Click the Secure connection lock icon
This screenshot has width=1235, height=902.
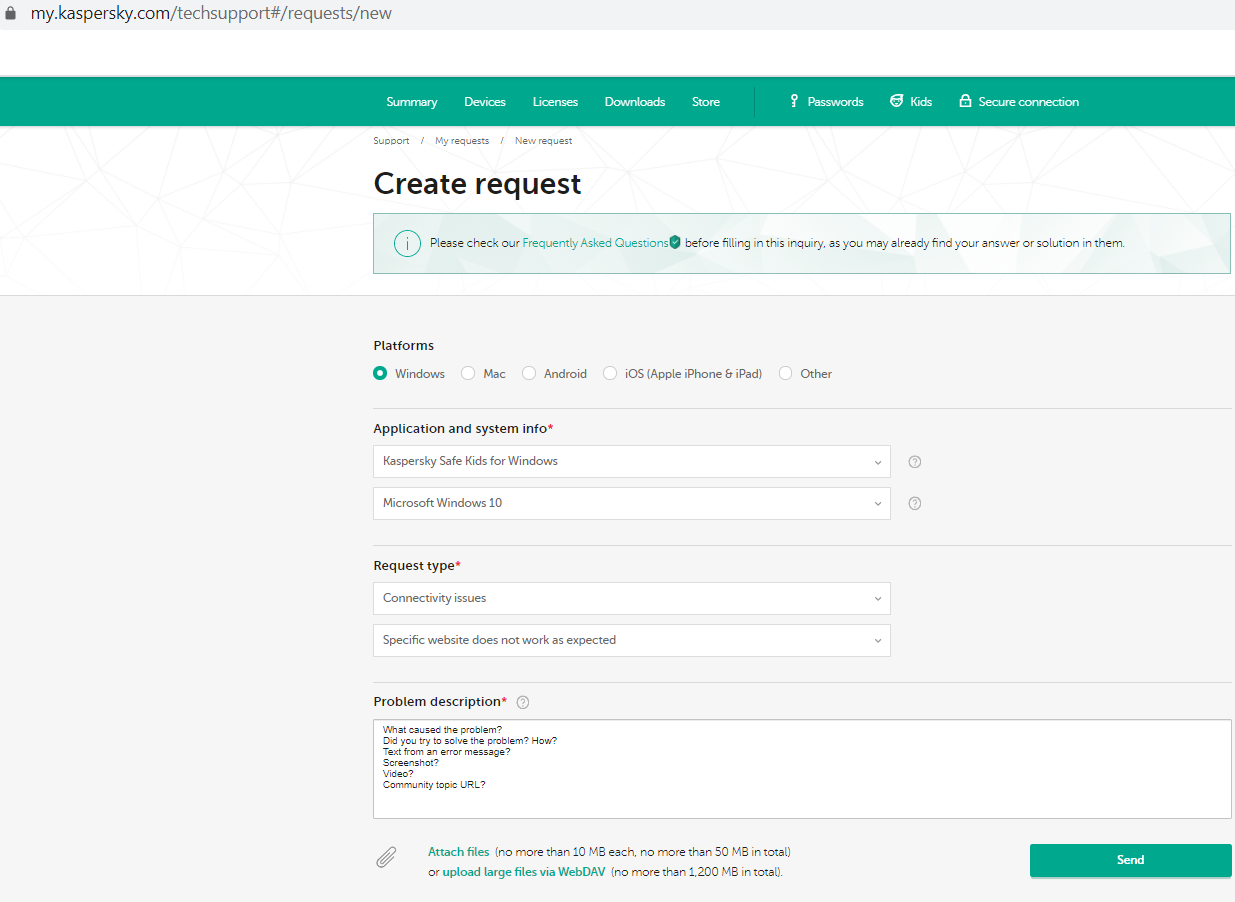click(965, 101)
